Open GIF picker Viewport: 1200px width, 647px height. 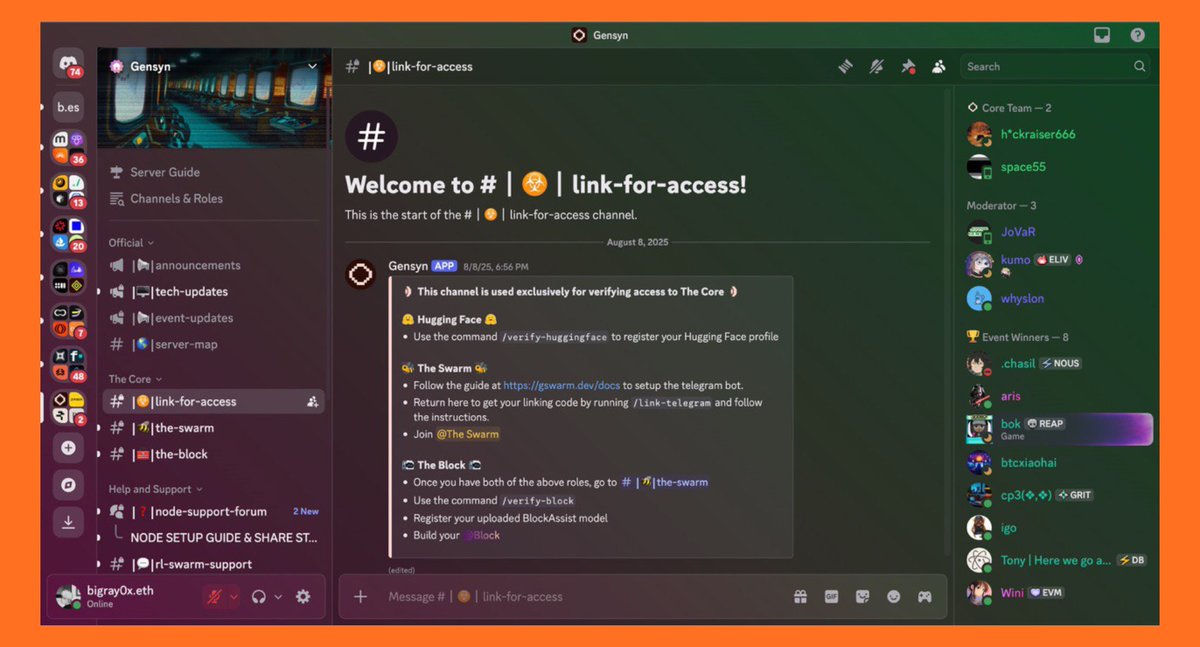(831, 597)
